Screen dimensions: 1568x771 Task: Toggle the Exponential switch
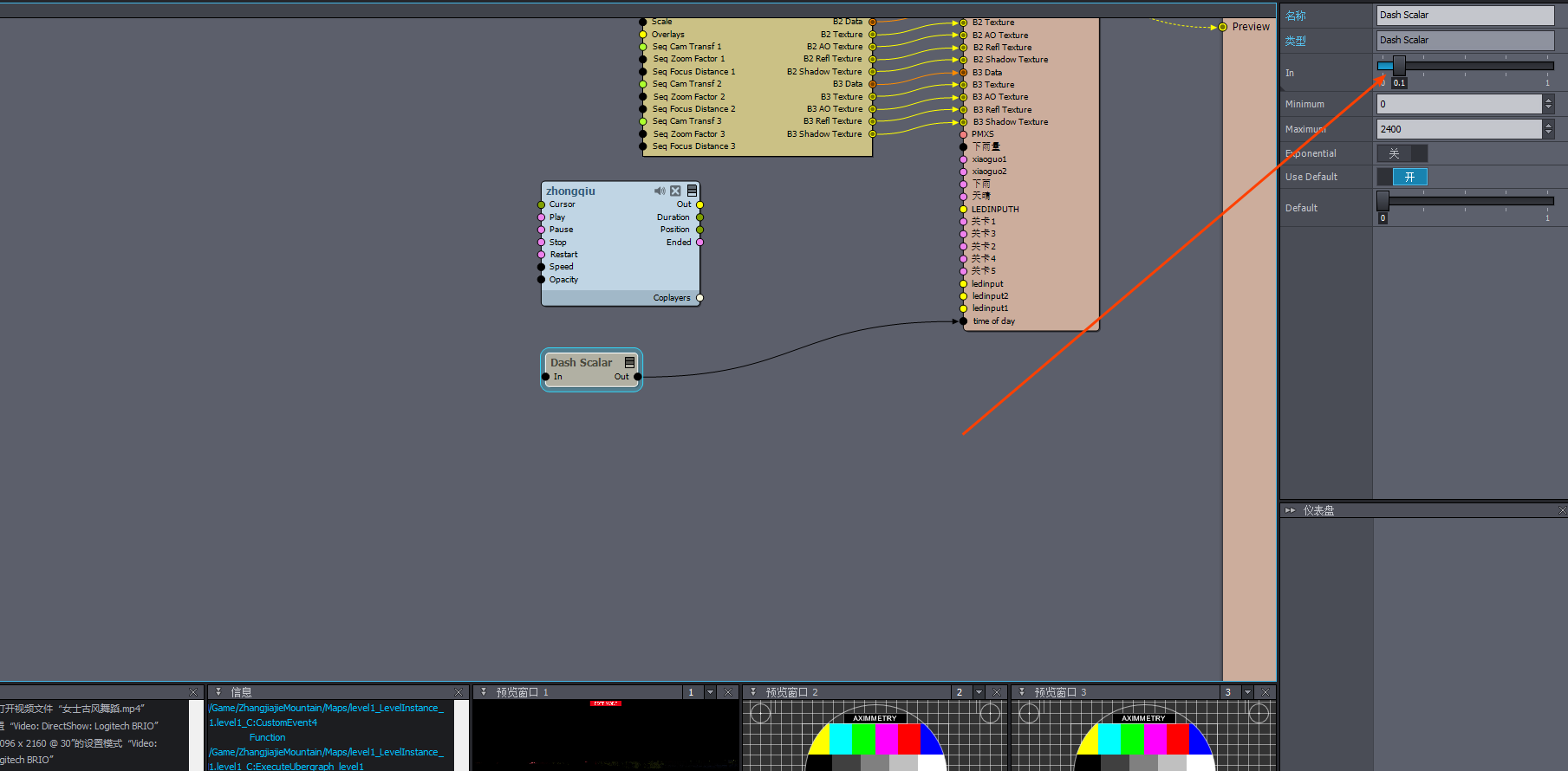coord(1402,153)
